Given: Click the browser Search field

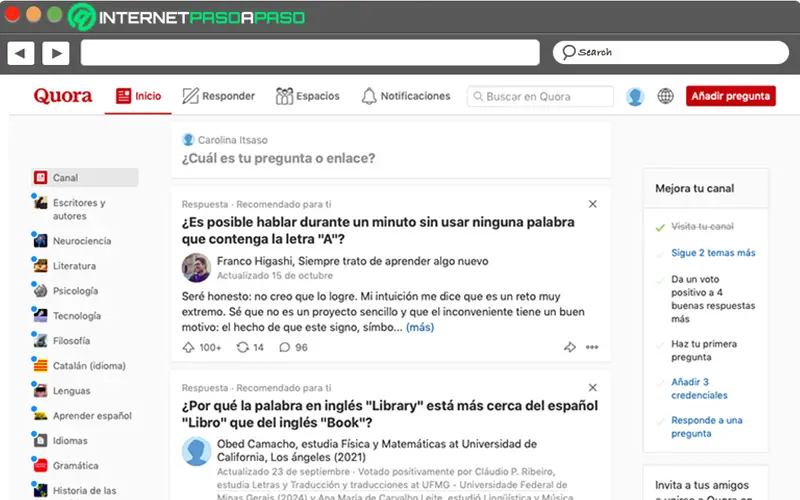Looking at the screenshot, I should point(670,53).
